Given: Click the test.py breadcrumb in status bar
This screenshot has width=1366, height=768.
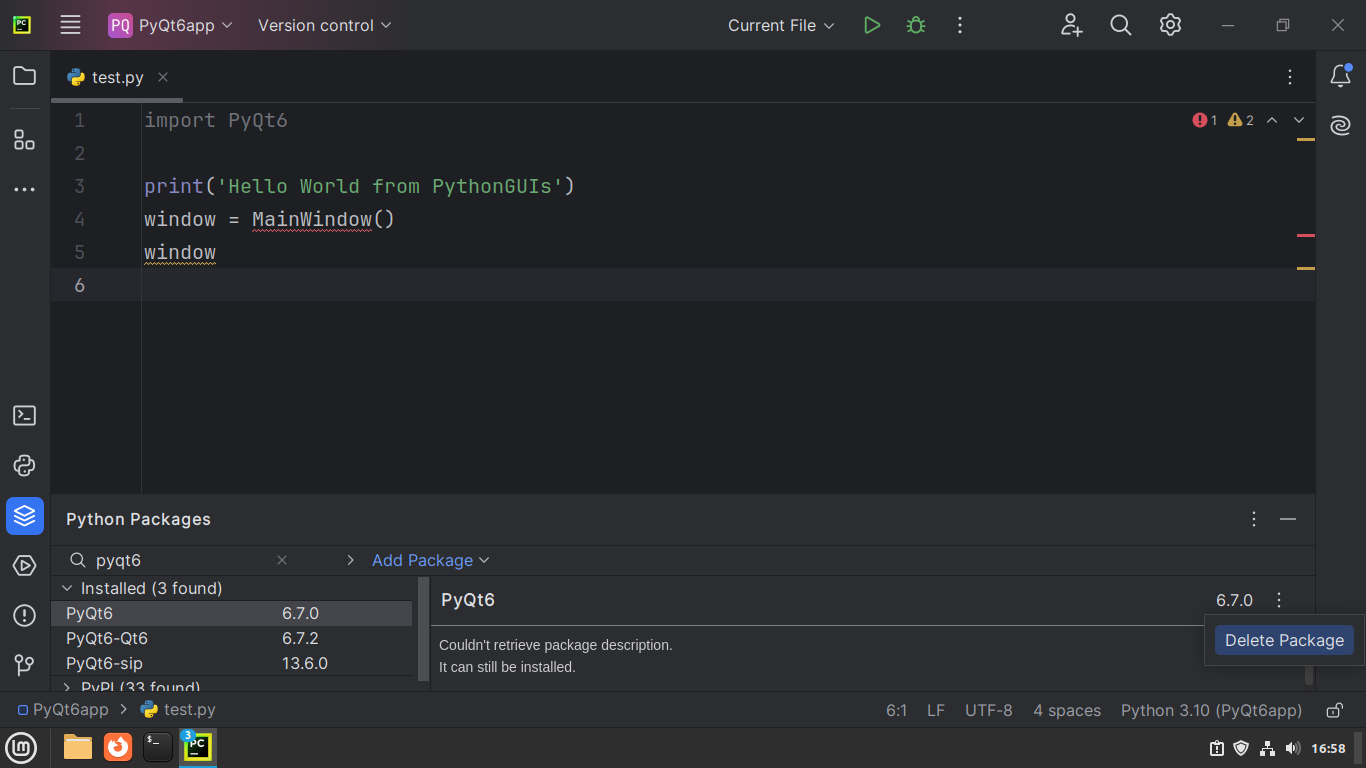Looking at the screenshot, I should (x=178, y=710).
